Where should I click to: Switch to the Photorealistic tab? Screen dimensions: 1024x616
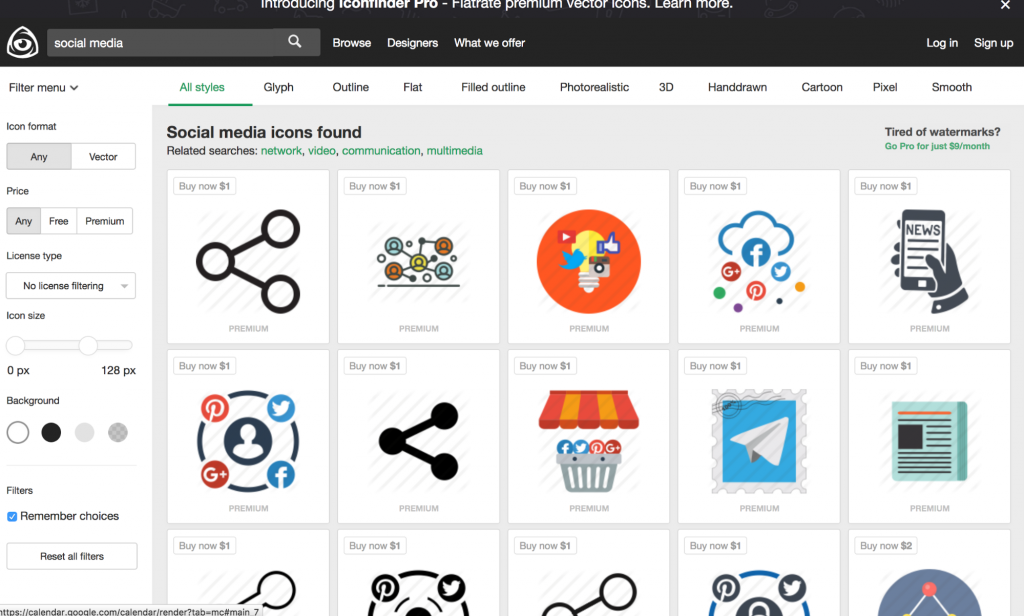coord(594,87)
